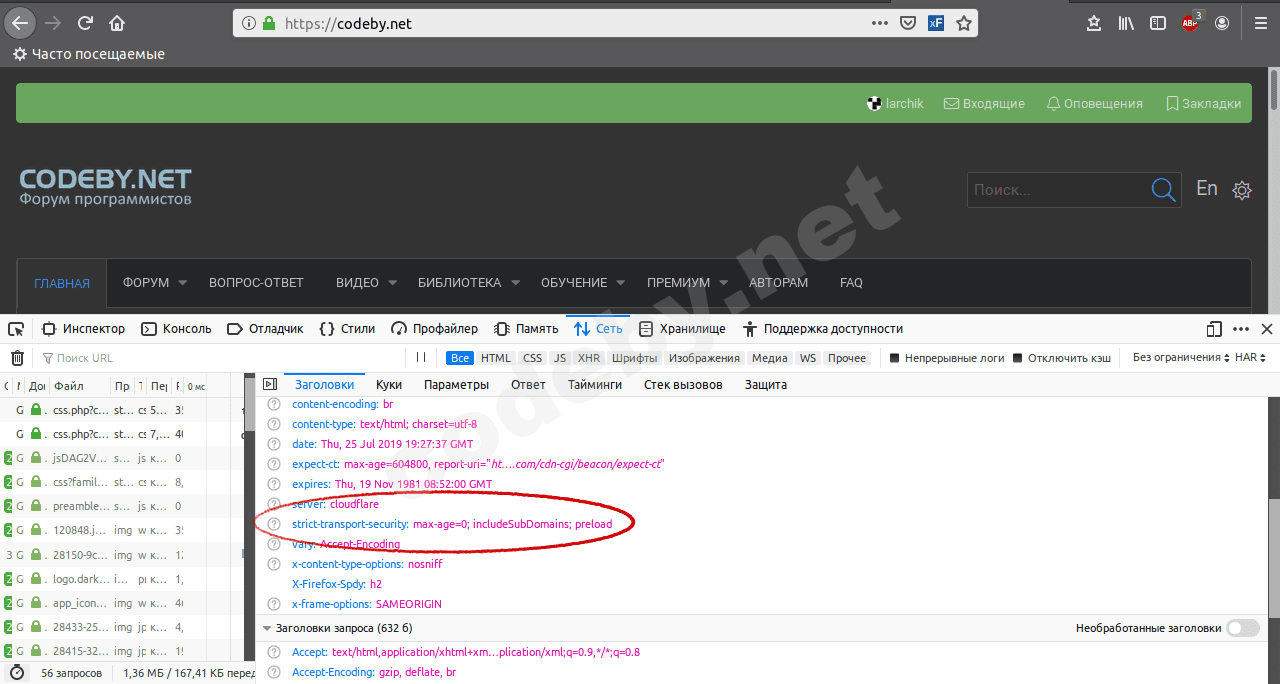
Task: Toggle raw headers switch
Action: coord(1243,628)
